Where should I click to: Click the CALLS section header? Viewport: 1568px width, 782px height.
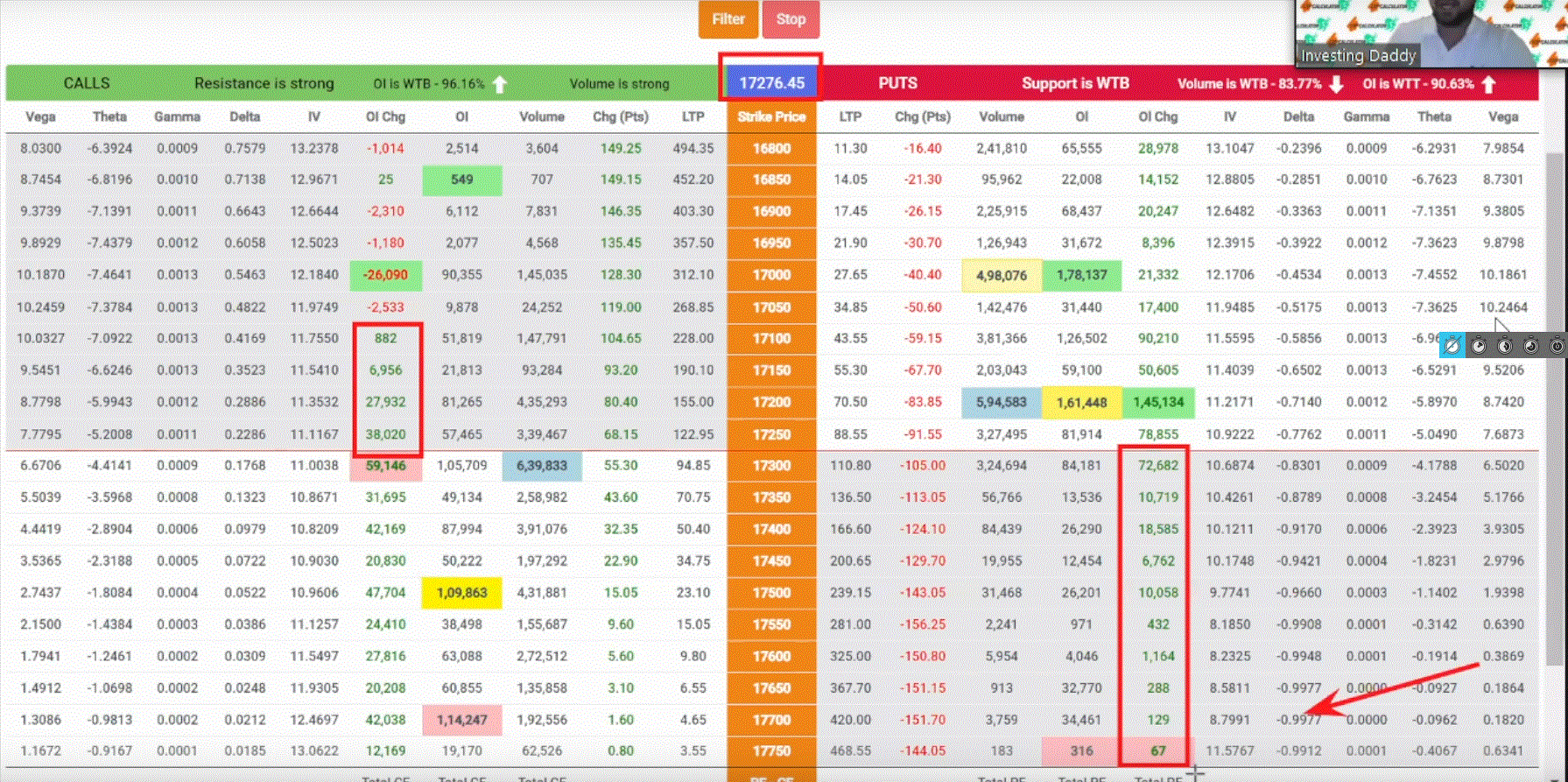pos(87,83)
